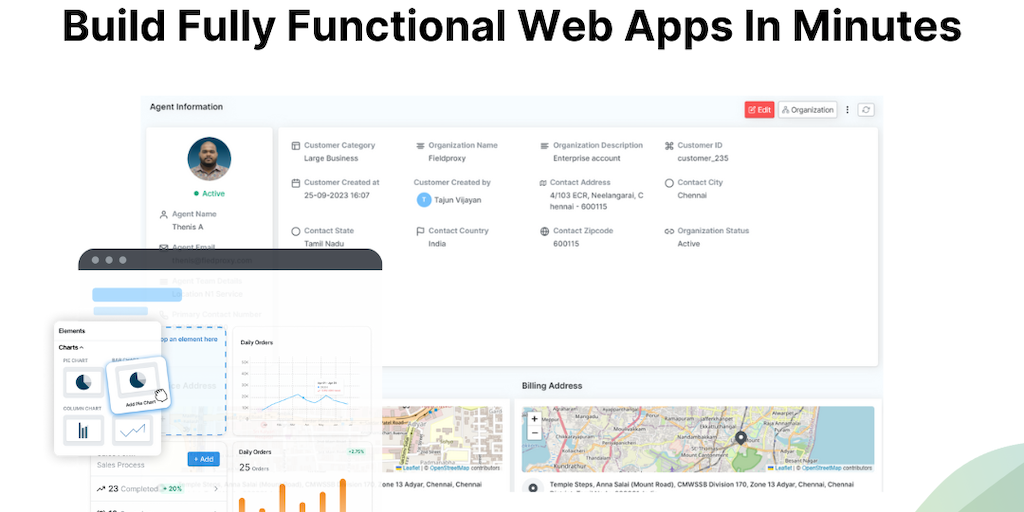This screenshot has width=1024, height=512.
Task: Click the '25 Orders' count
Action: 255,468
